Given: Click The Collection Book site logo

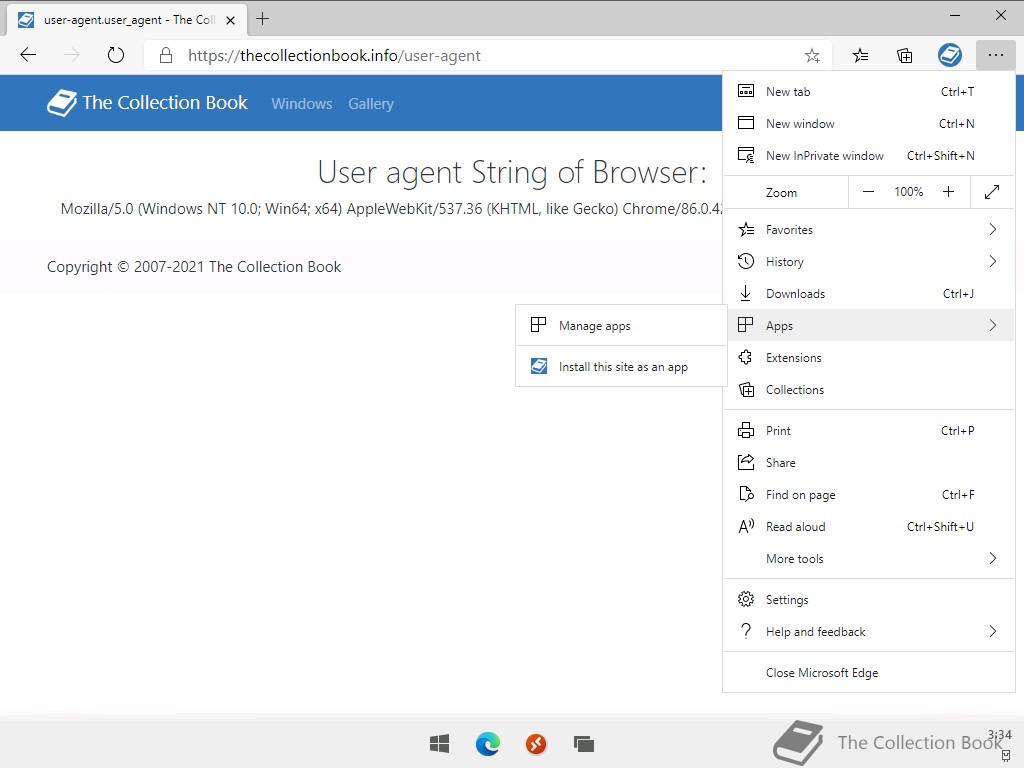Looking at the screenshot, I should click(147, 103).
